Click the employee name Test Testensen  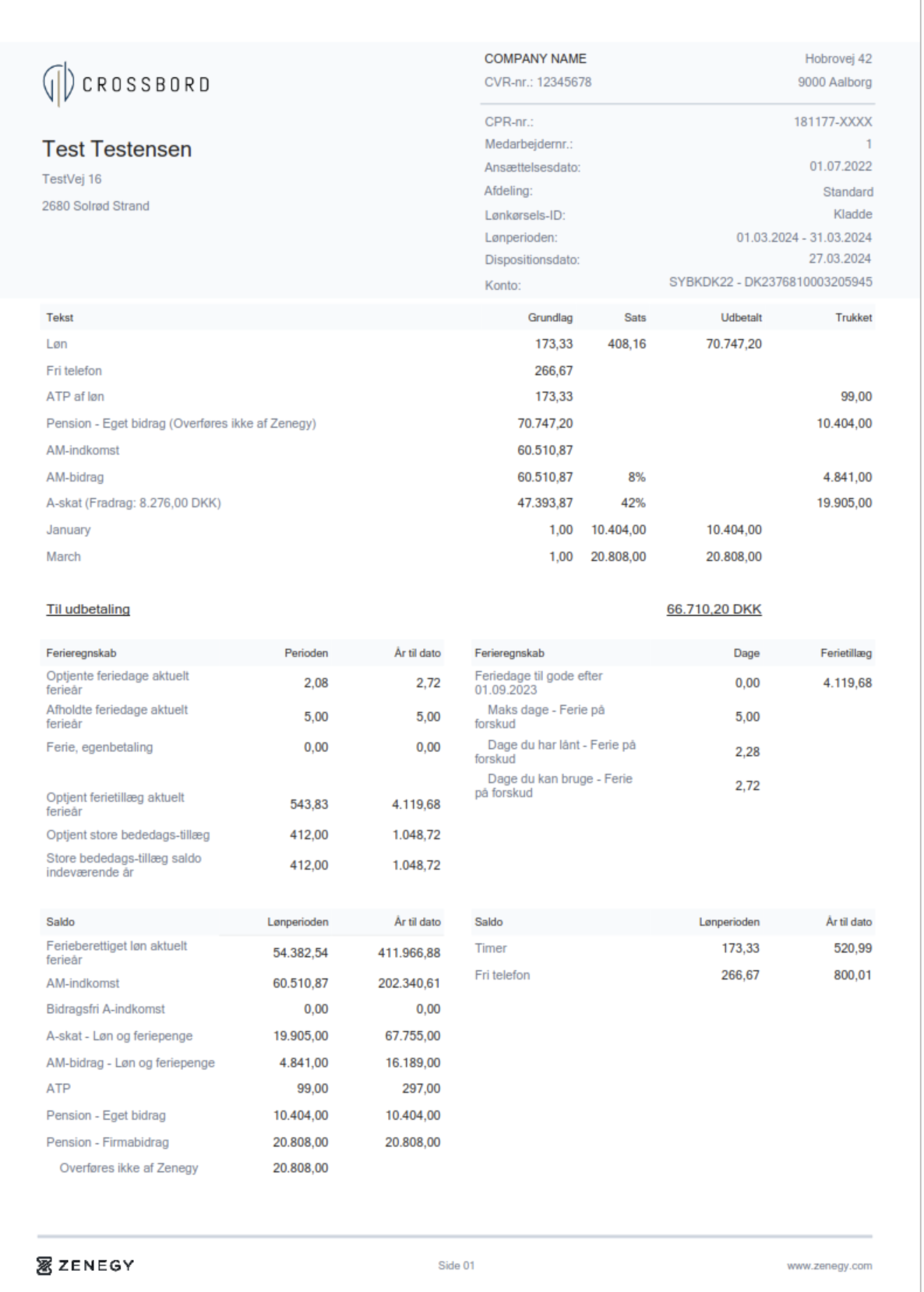[117, 149]
